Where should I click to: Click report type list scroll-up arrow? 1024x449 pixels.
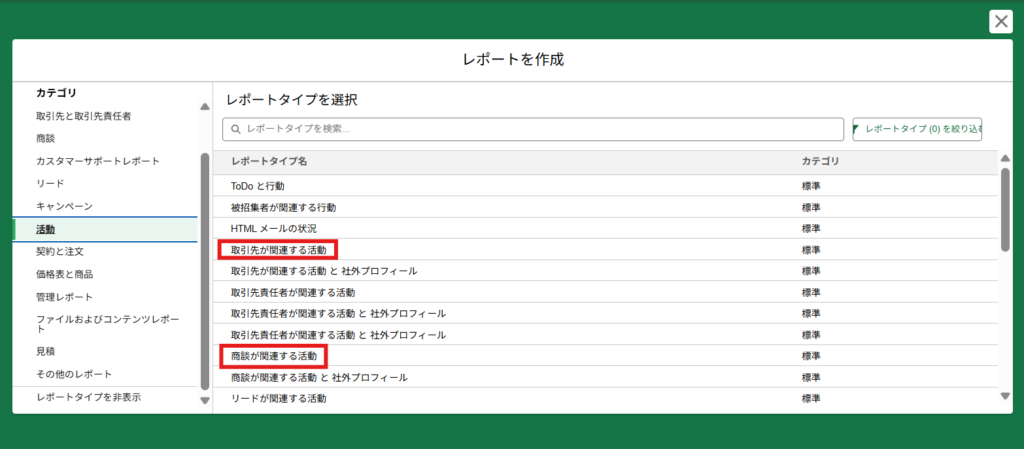[x=1006, y=158]
